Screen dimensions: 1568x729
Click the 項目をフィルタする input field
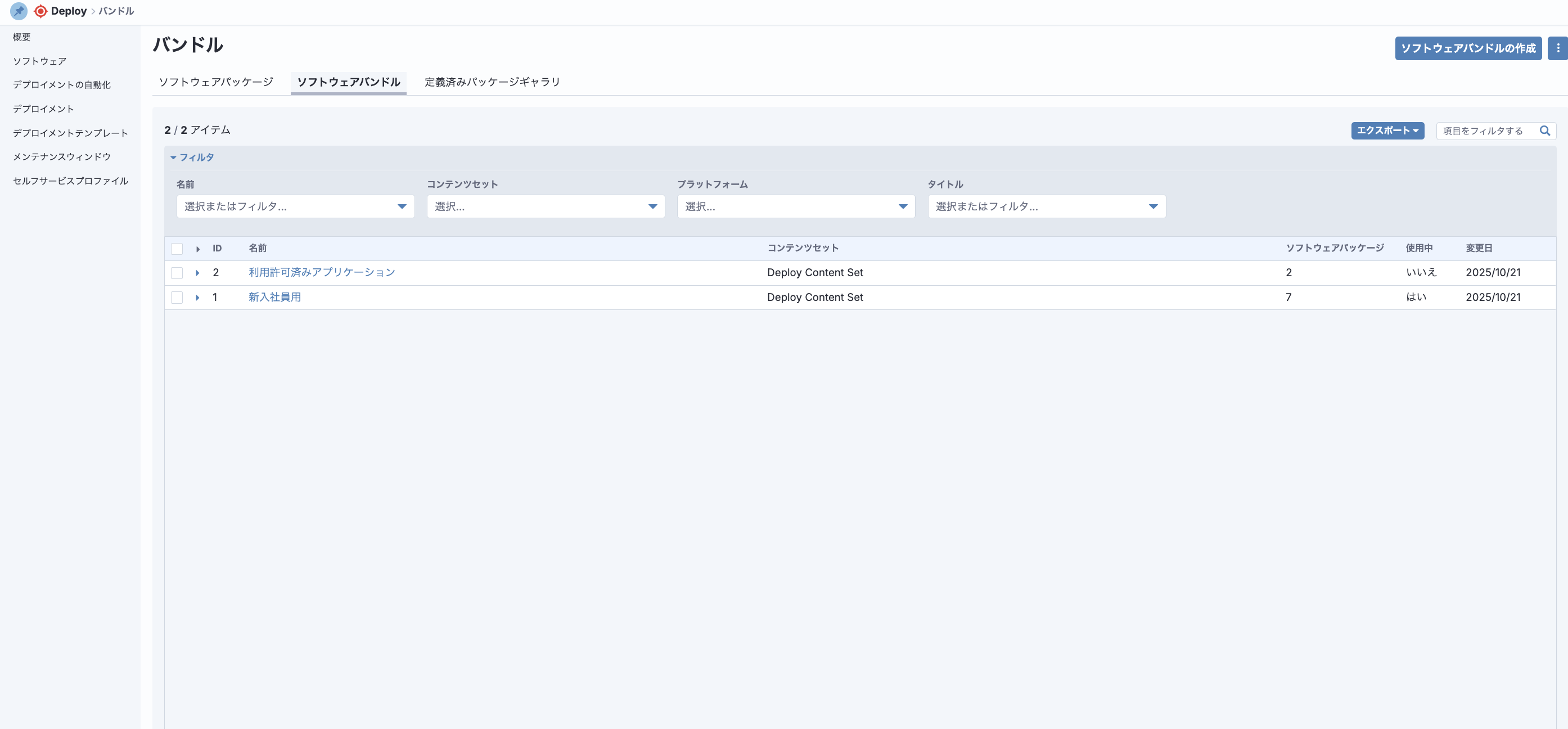click(1486, 130)
